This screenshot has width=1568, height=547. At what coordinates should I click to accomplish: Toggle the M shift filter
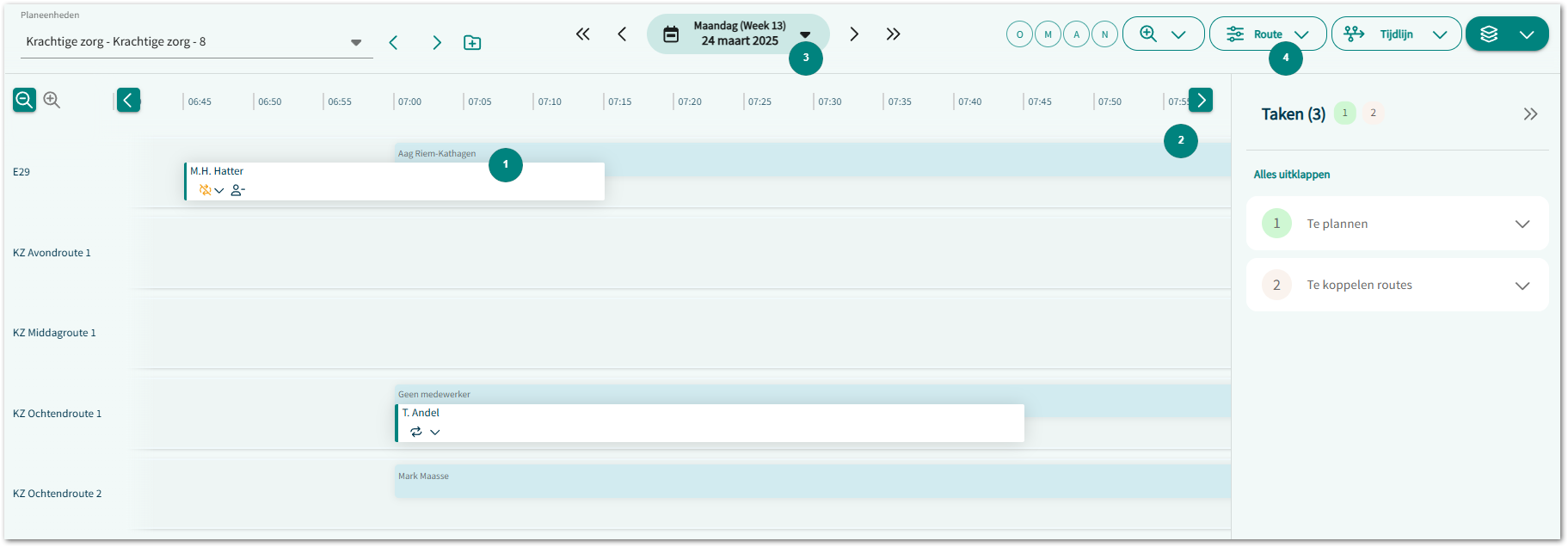click(1048, 34)
